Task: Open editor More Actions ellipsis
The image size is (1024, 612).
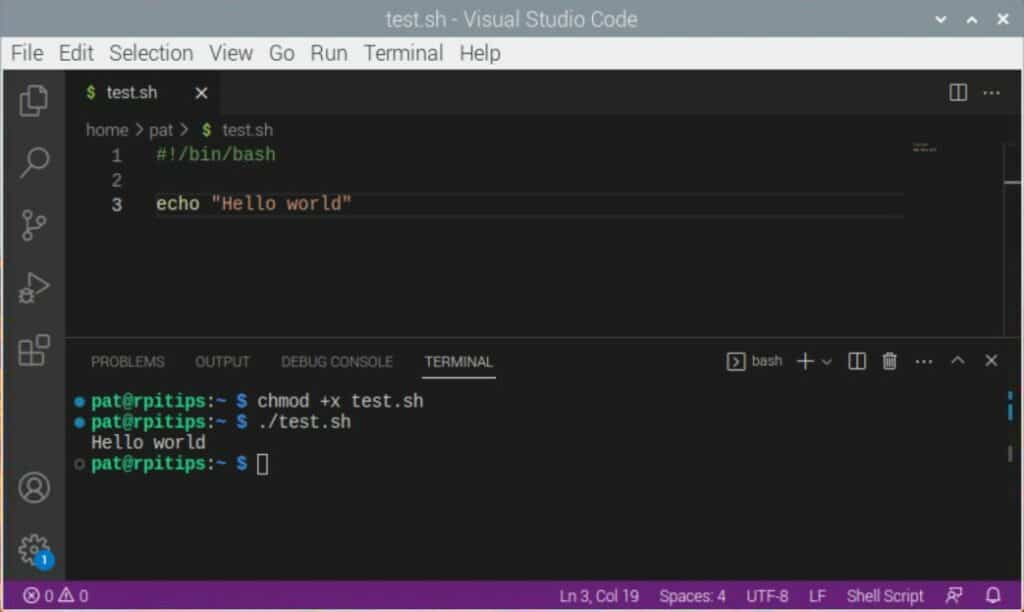Action: click(x=991, y=93)
